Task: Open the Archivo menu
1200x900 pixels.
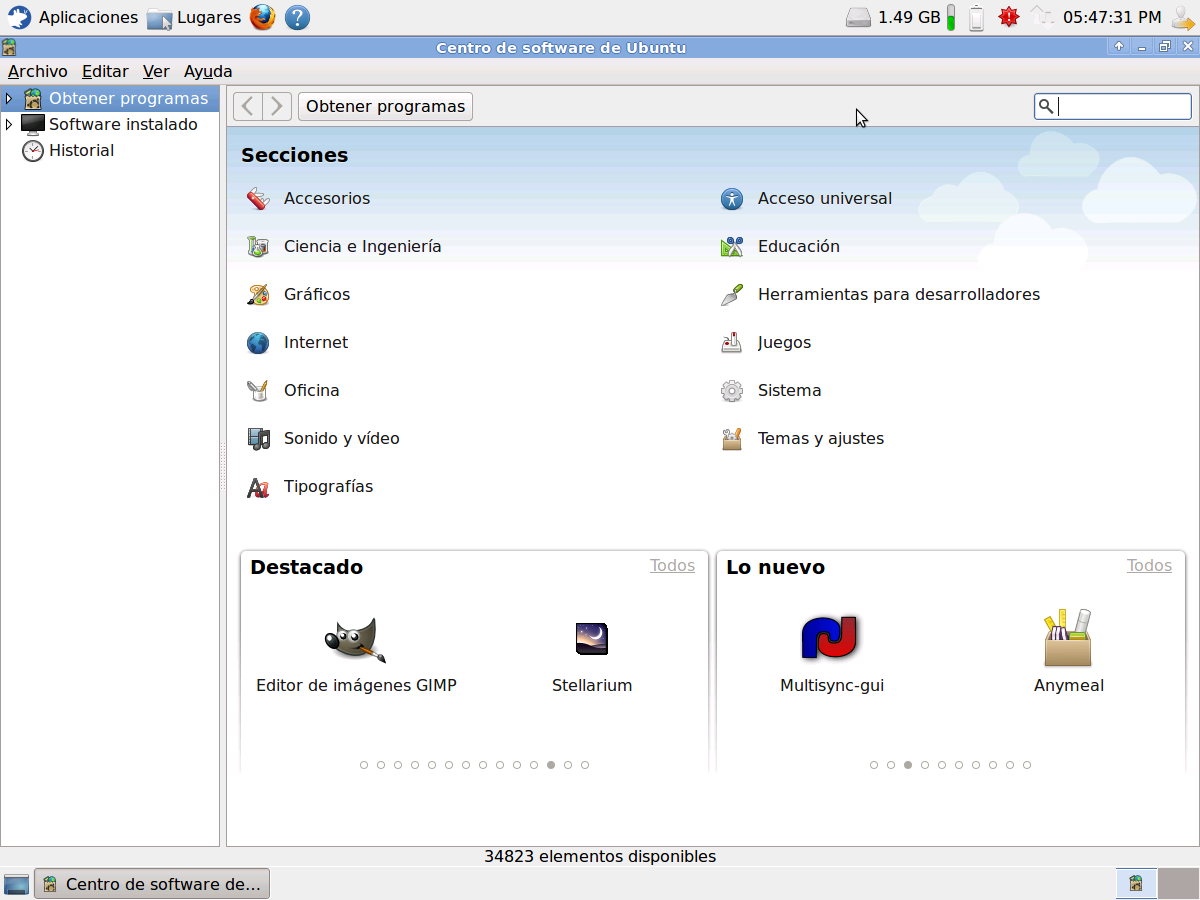Action: 38,71
